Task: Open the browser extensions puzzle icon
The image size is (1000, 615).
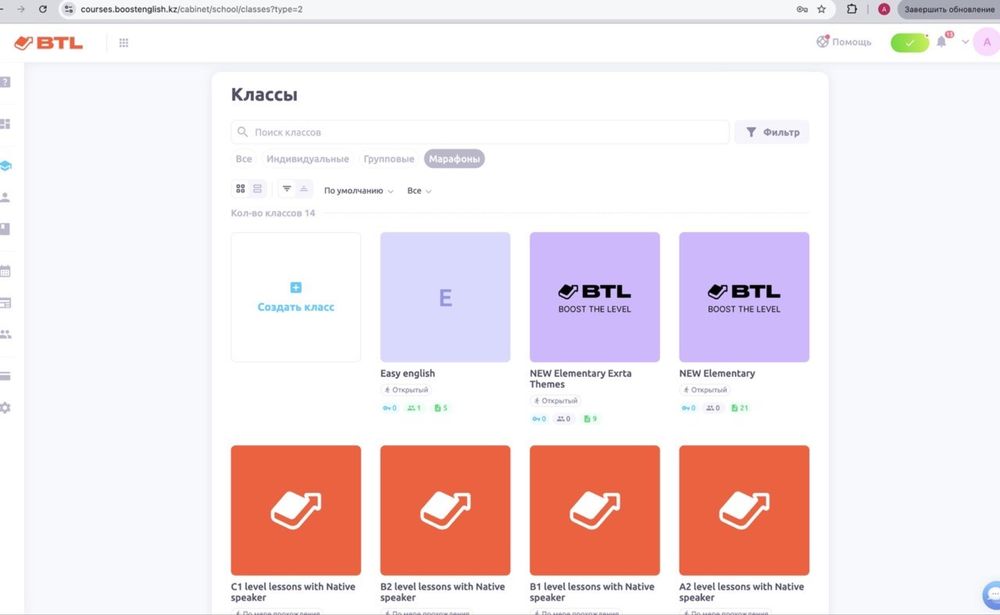Action: tap(851, 9)
